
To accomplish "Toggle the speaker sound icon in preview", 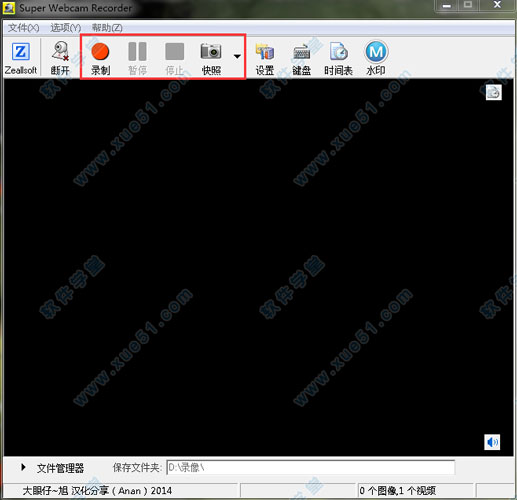I will (492, 442).
